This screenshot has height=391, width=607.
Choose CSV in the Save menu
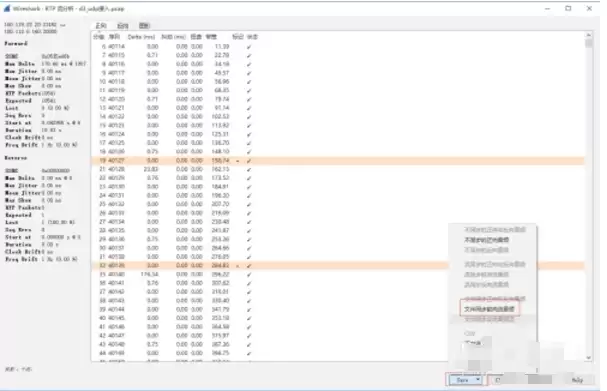470,333
